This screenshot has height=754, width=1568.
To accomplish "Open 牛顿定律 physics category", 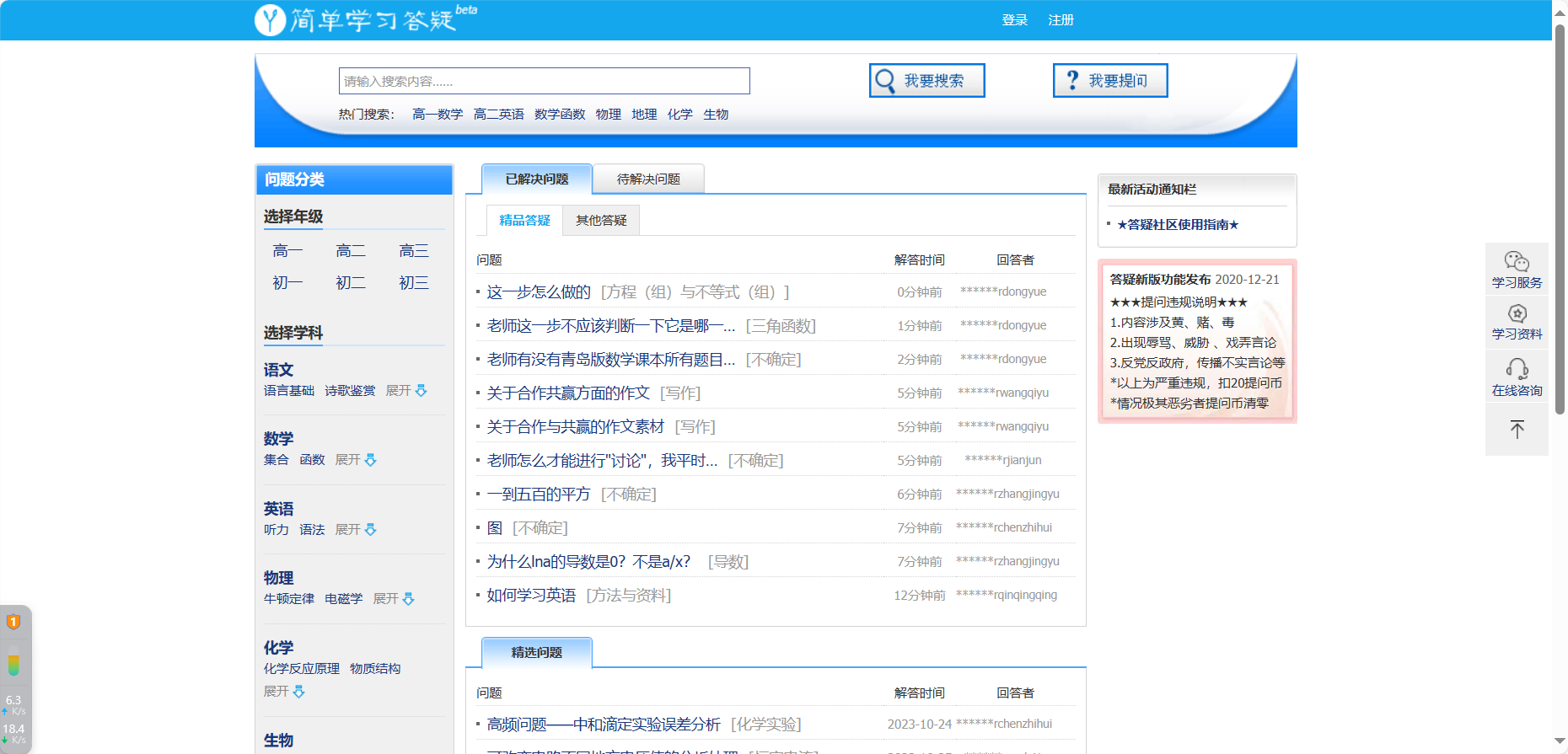I will pyautogui.click(x=289, y=599).
